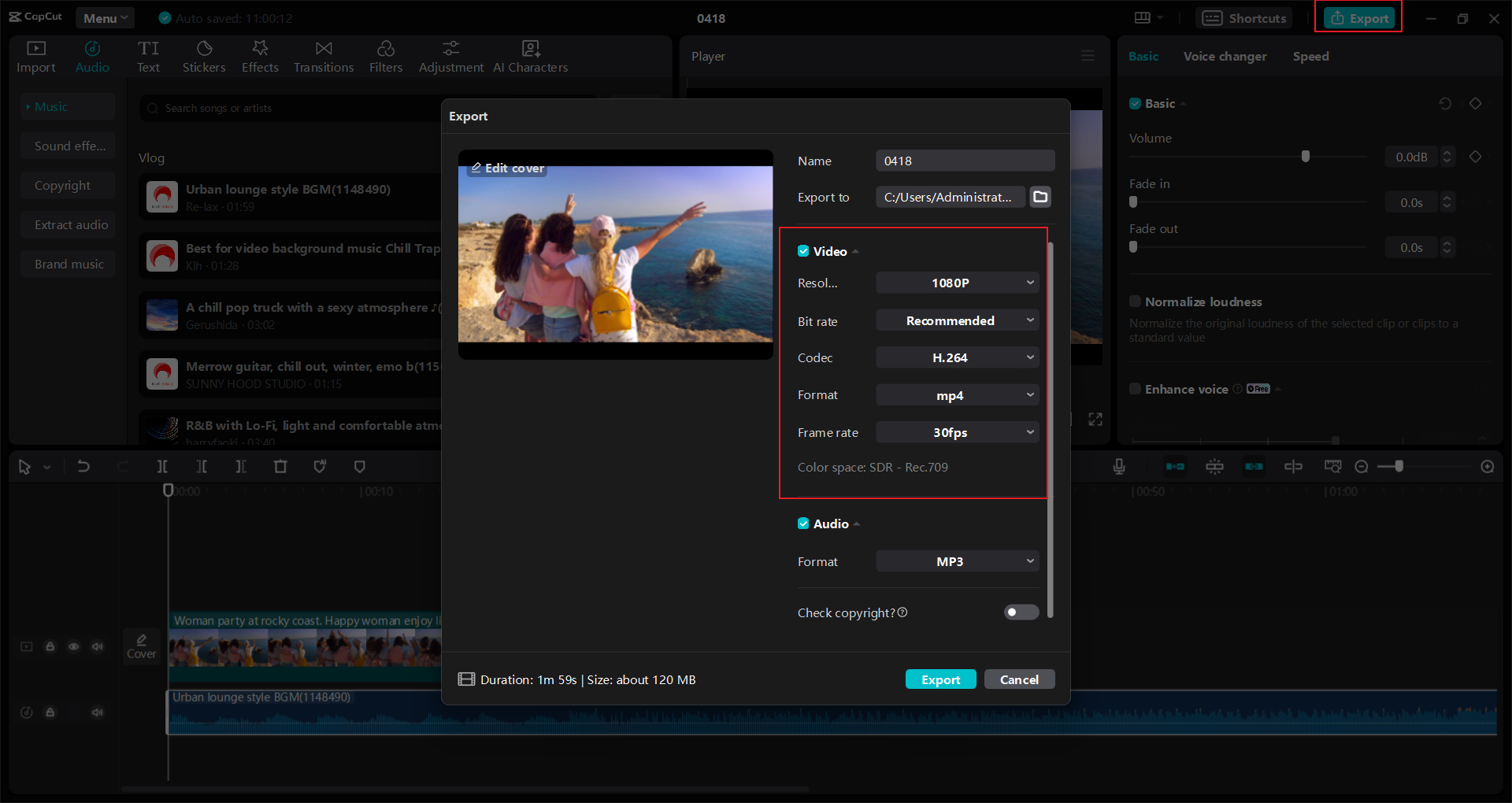
Task: Open the Transitions panel
Action: pos(323,57)
